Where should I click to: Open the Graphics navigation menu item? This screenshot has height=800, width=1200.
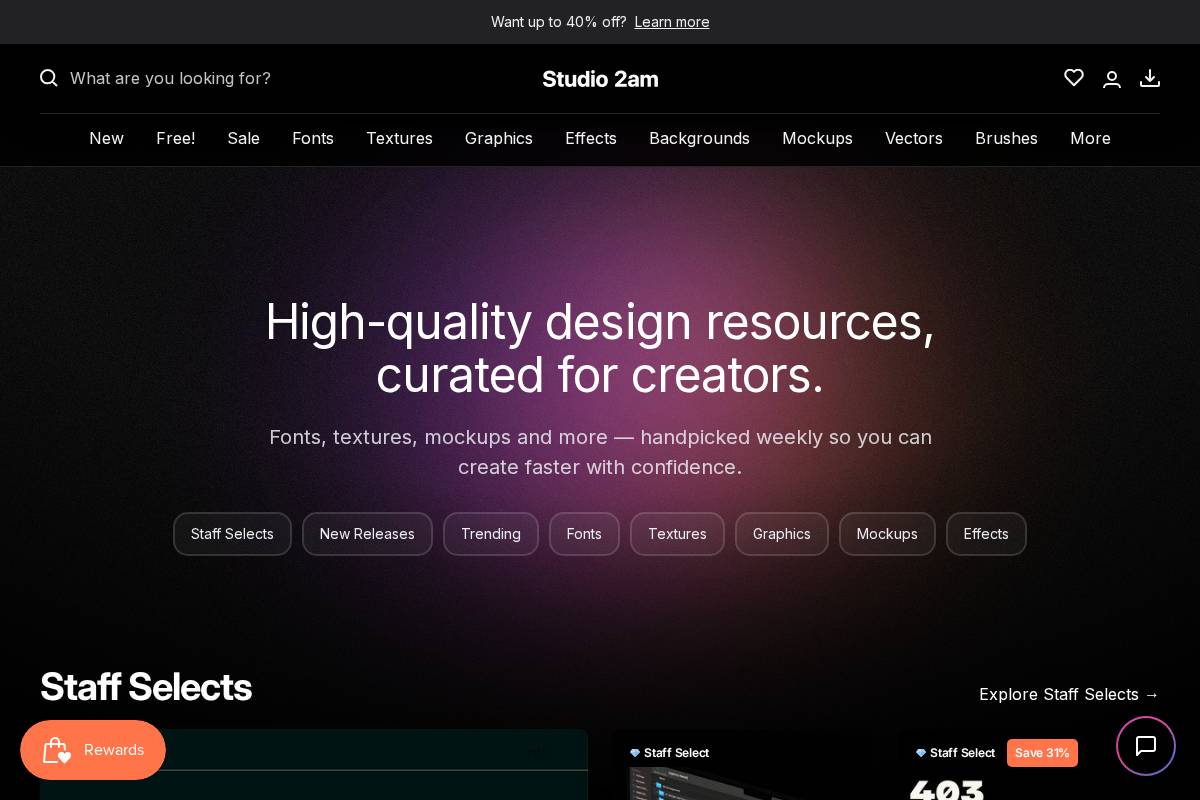pyautogui.click(x=499, y=138)
